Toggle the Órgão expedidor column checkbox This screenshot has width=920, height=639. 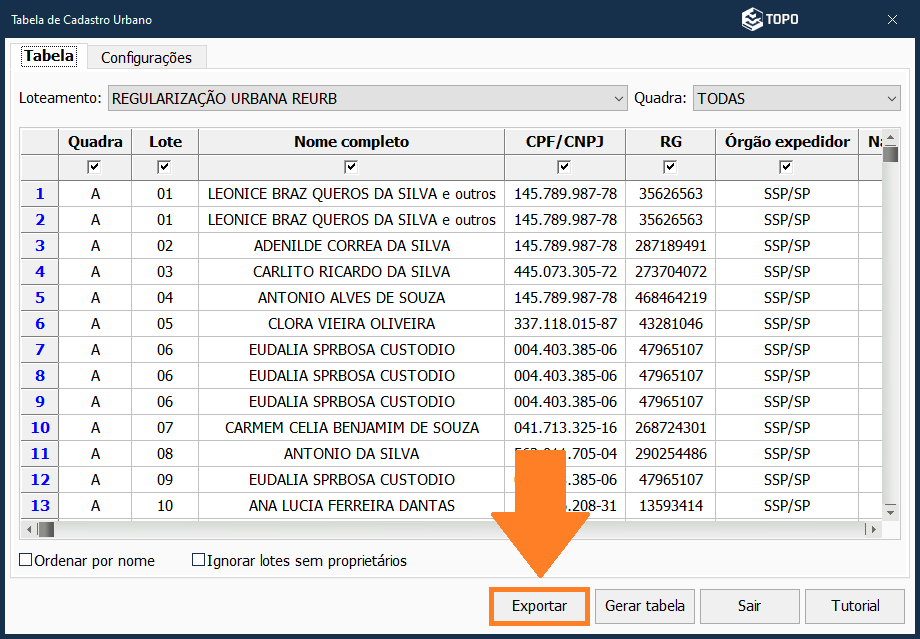pos(786,167)
